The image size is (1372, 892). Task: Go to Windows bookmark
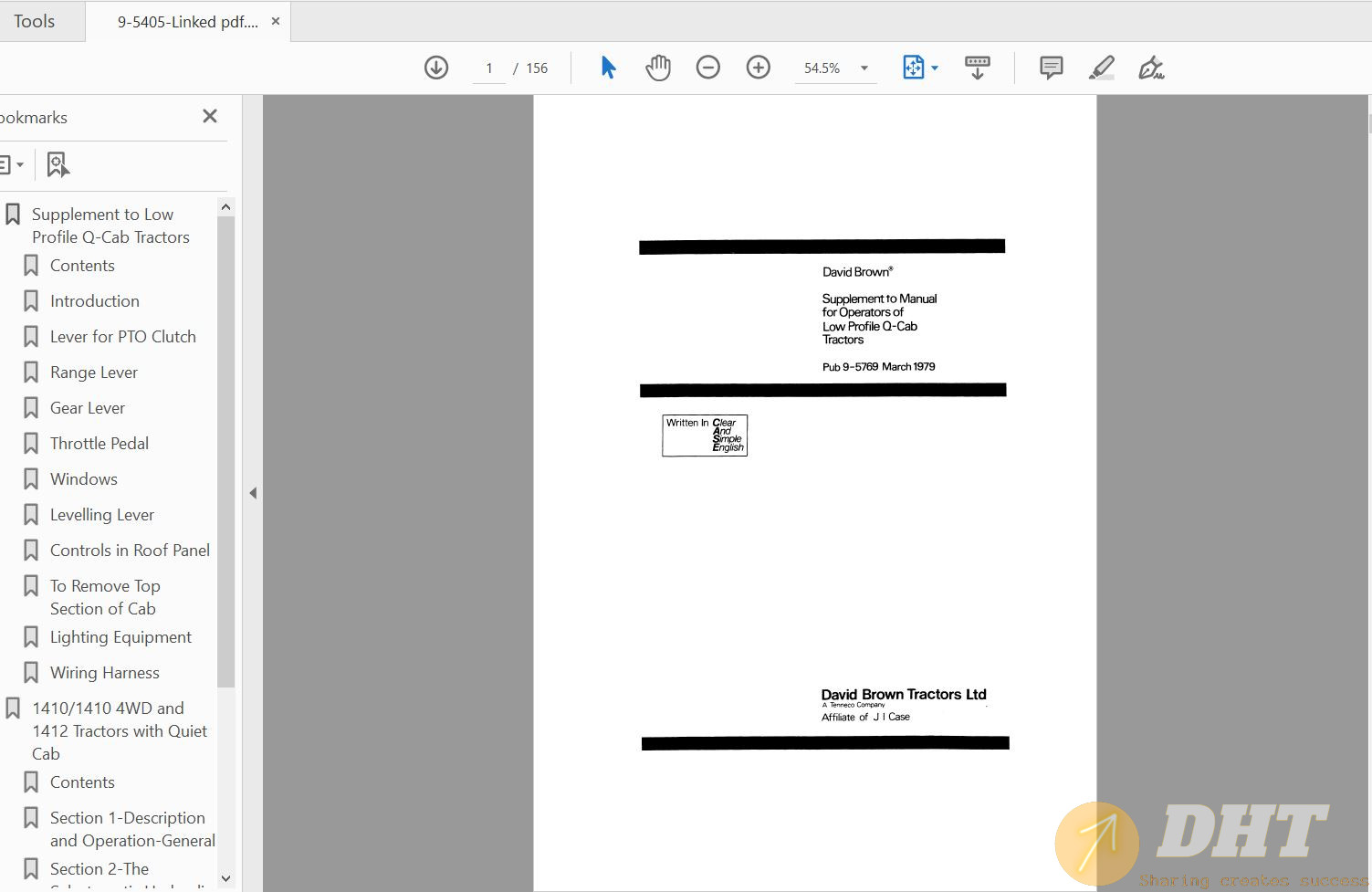click(x=84, y=479)
